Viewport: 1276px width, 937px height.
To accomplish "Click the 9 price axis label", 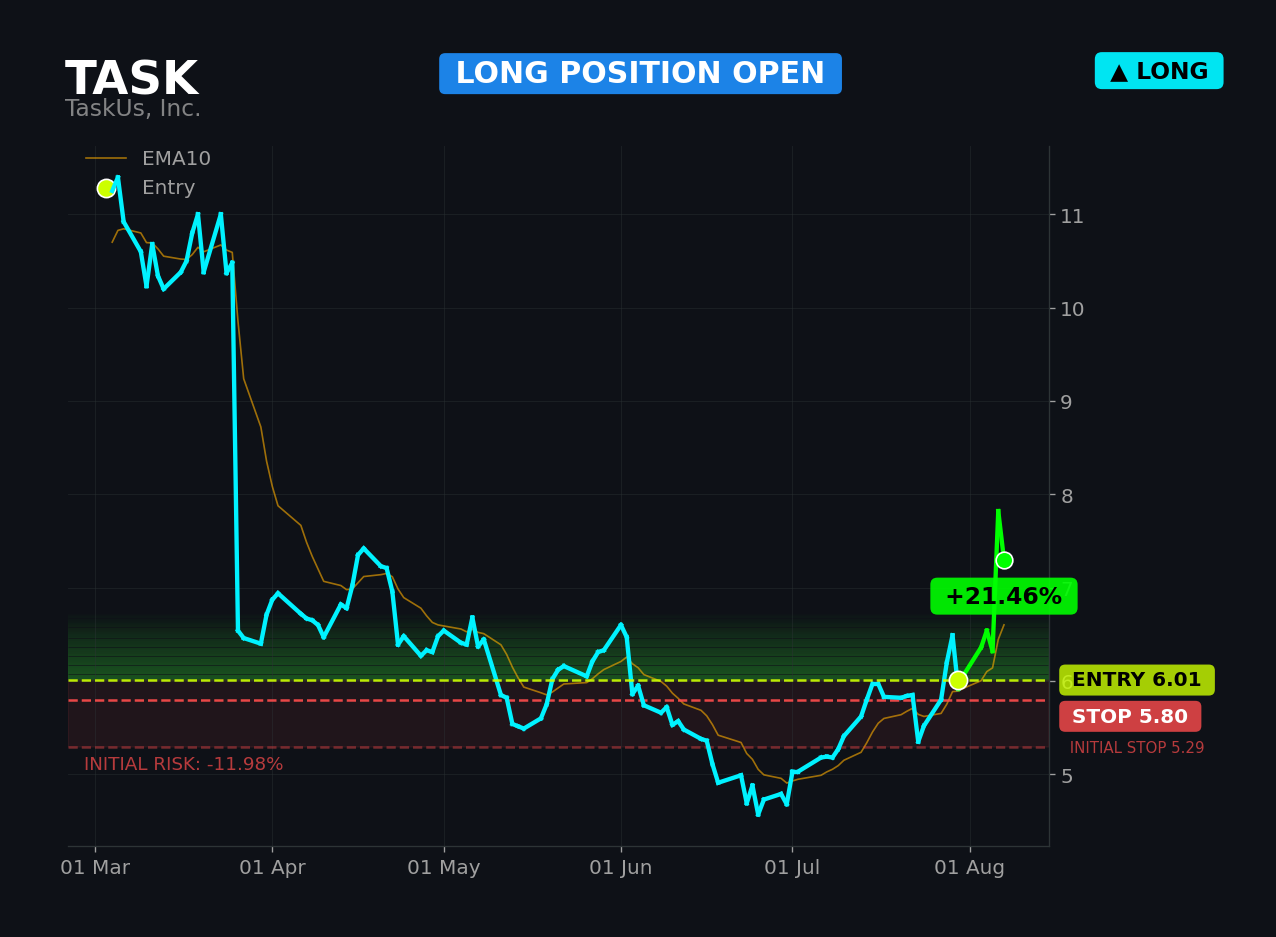I will pyautogui.click(x=1066, y=402).
